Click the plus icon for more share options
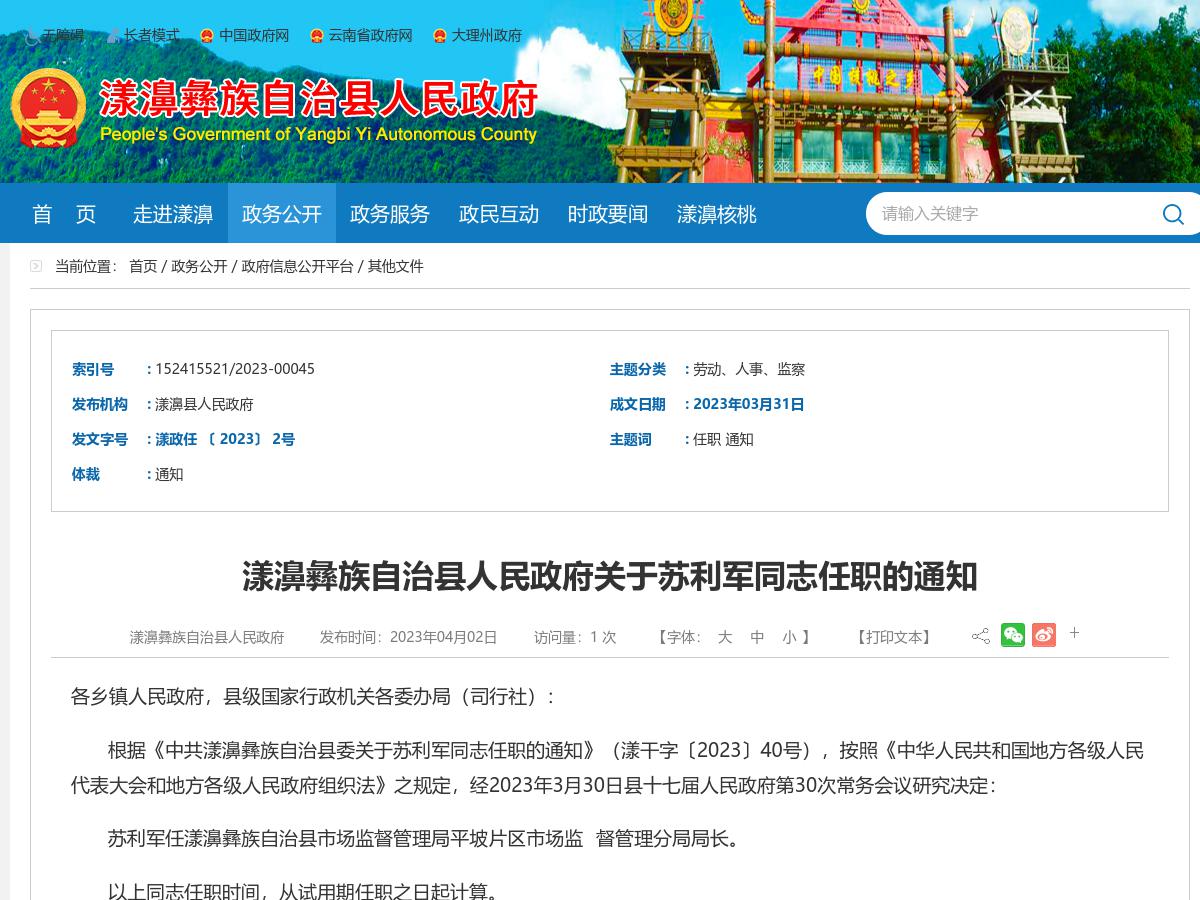This screenshot has width=1200, height=900. coord(1074,632)
